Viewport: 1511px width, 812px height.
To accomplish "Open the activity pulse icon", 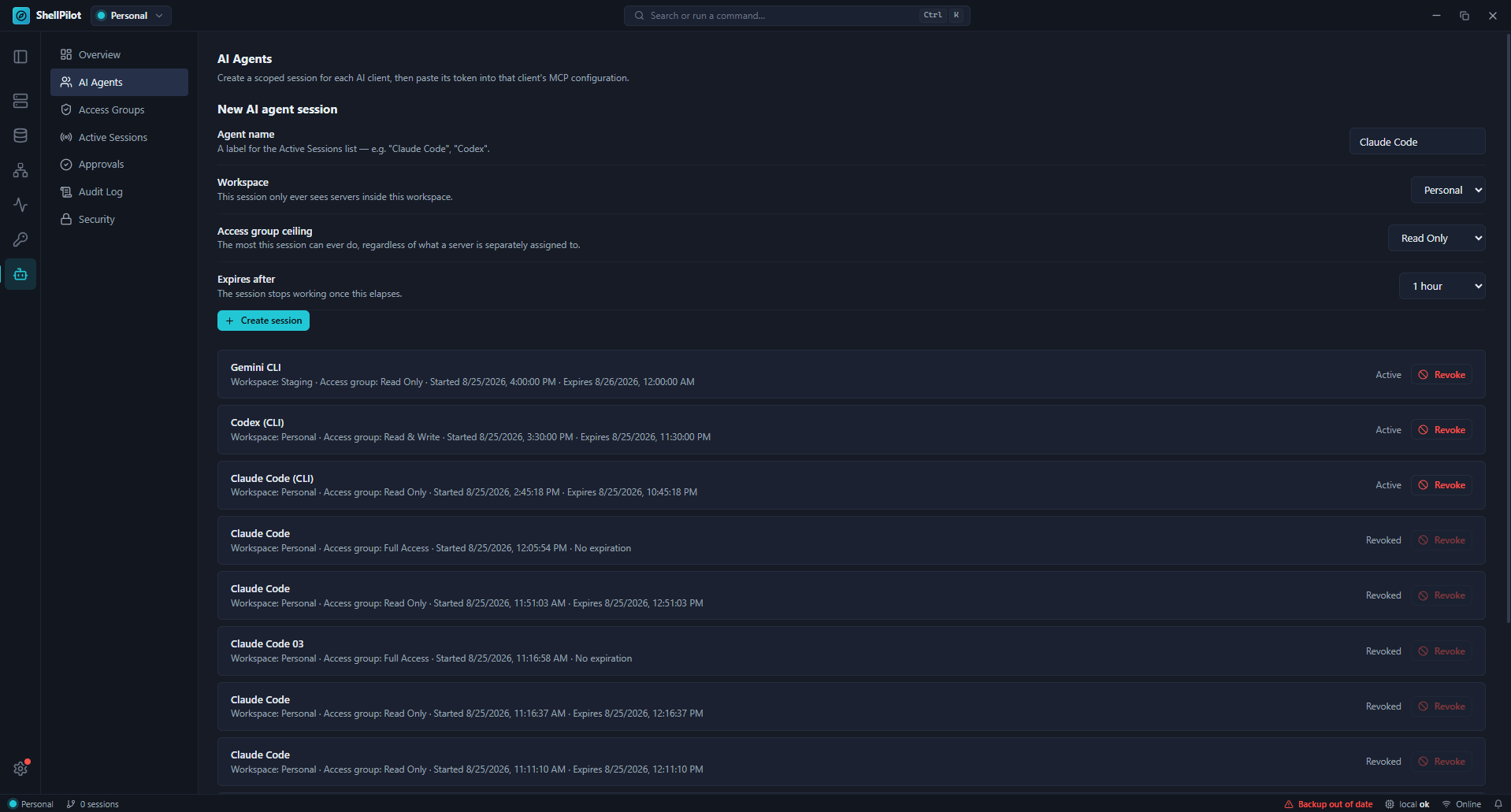I will pos(20,205).
